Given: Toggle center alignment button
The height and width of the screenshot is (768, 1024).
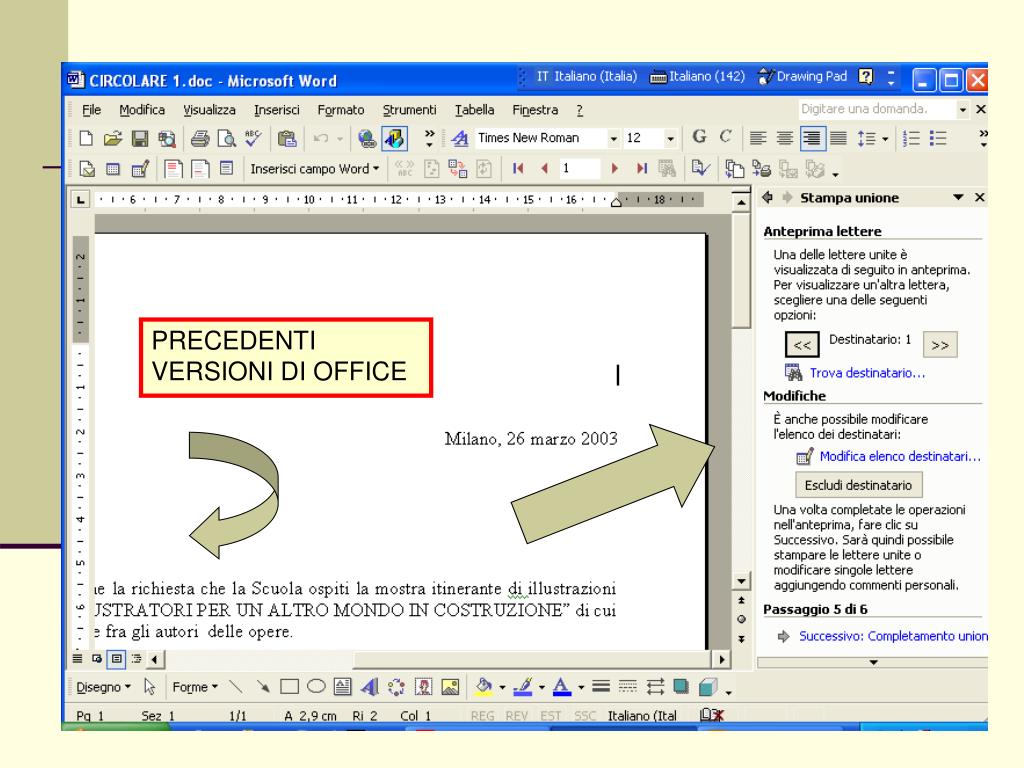Looking at the screenshot, I should click(784, 138).
